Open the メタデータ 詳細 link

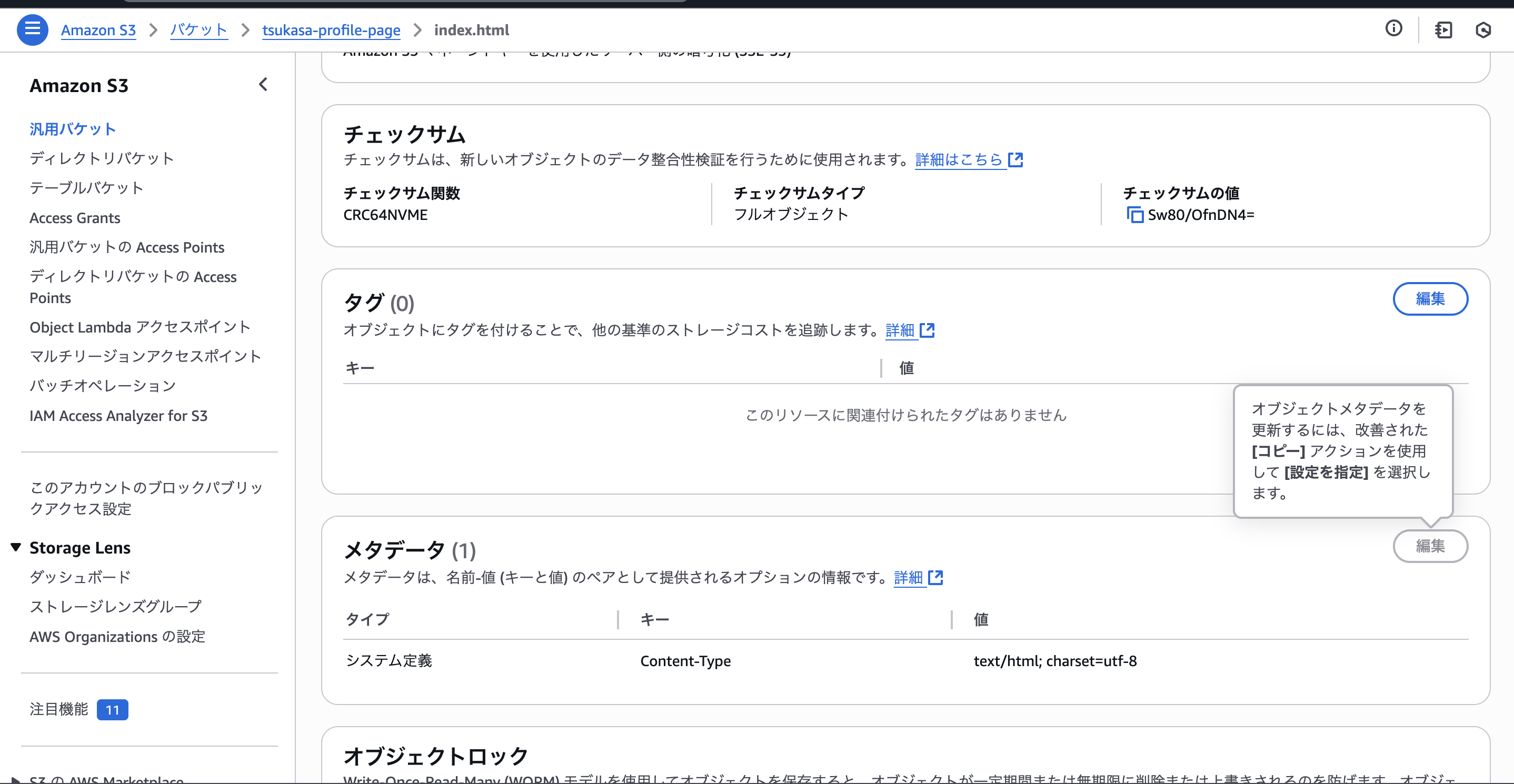click(x=908, y=578)
